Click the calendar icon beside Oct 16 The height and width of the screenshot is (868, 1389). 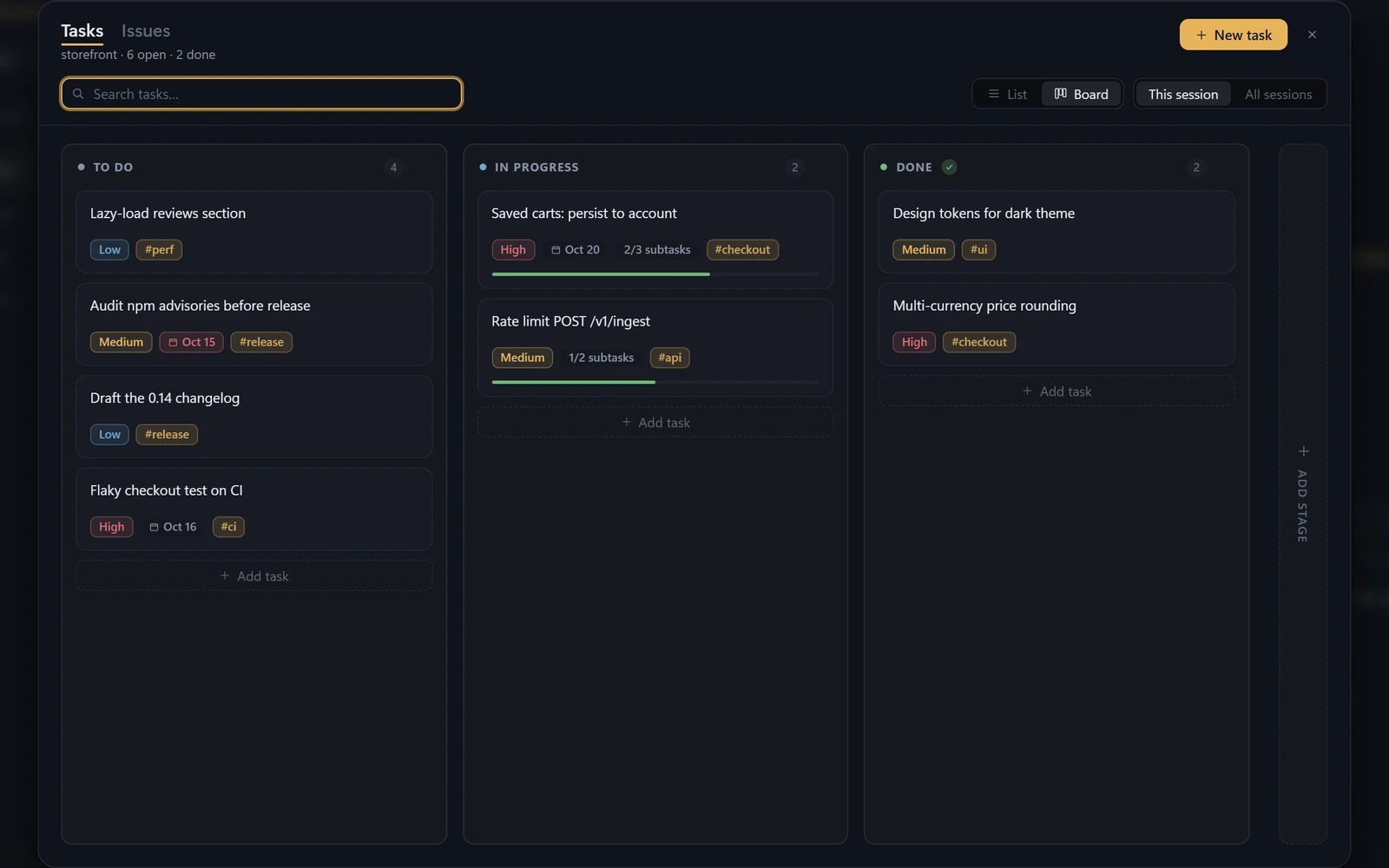coord(154,527)
